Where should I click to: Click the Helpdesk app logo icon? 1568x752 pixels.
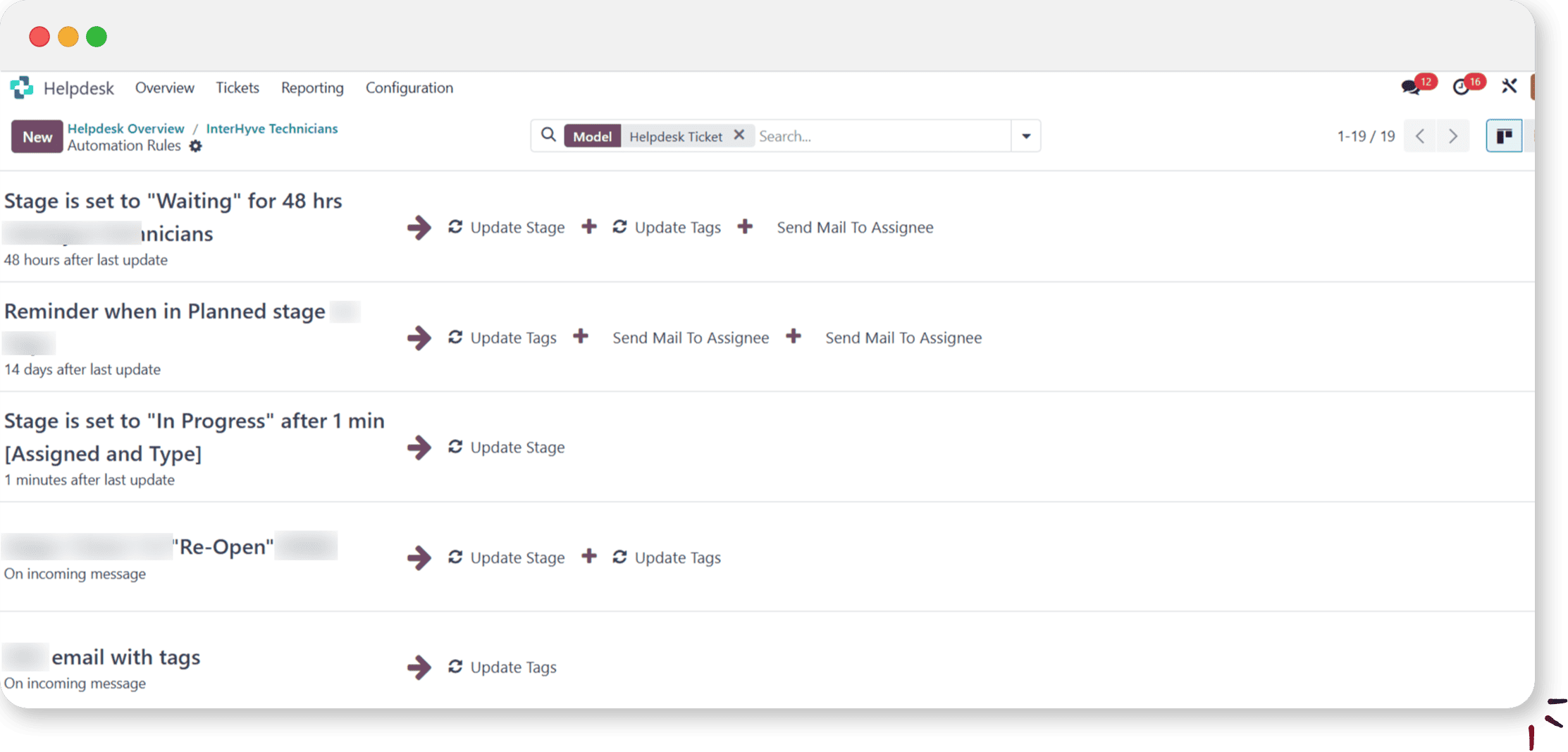(21, 87)
